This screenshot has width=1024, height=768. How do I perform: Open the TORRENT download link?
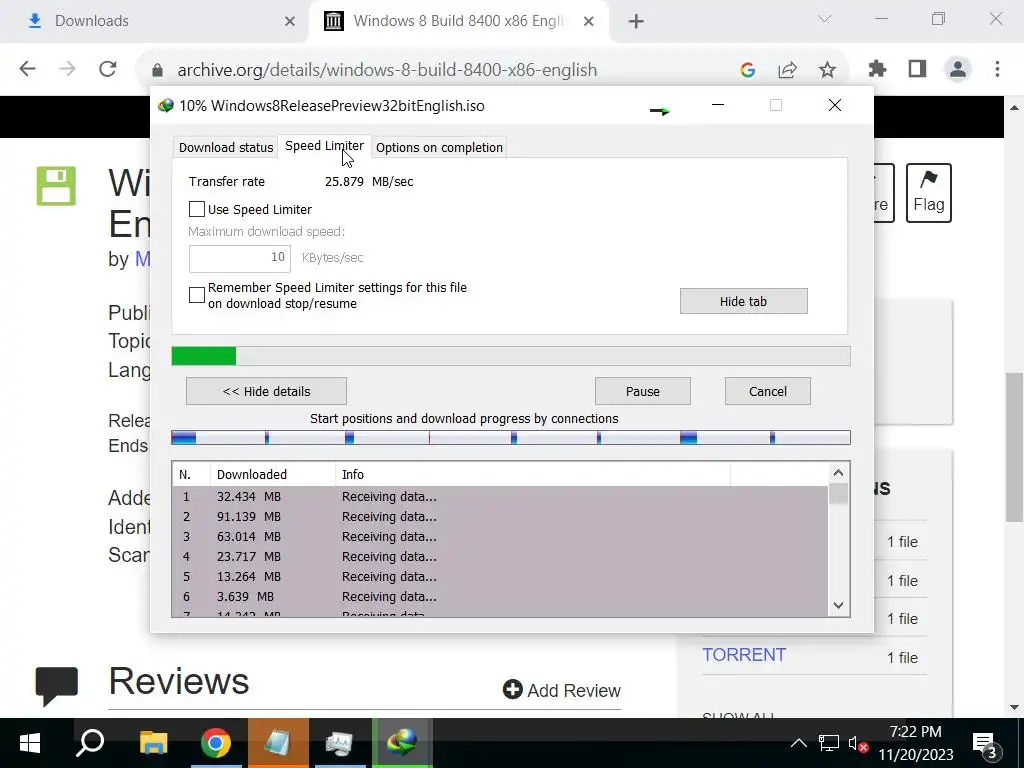coord(744,655)
